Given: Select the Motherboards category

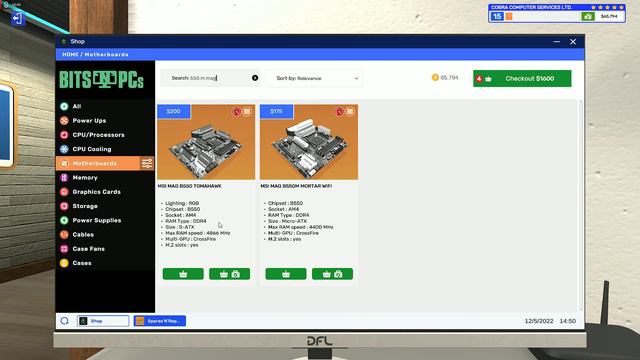Looking at the screenshot, I should 98,163.
